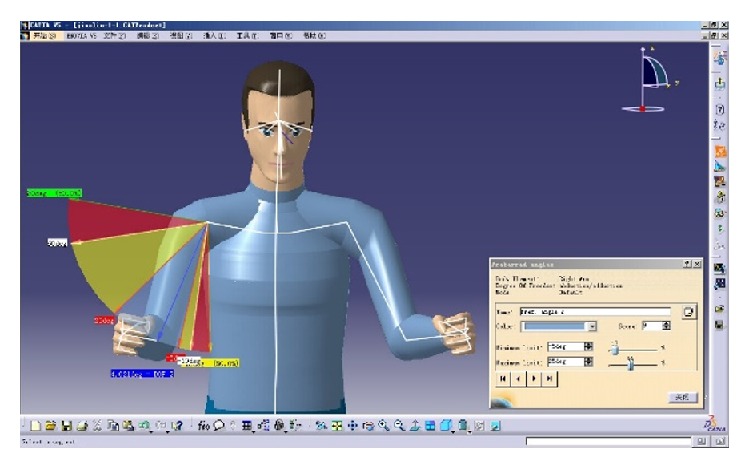
Task: Click the Normal View icon
Action: click(x=415, y=425)
